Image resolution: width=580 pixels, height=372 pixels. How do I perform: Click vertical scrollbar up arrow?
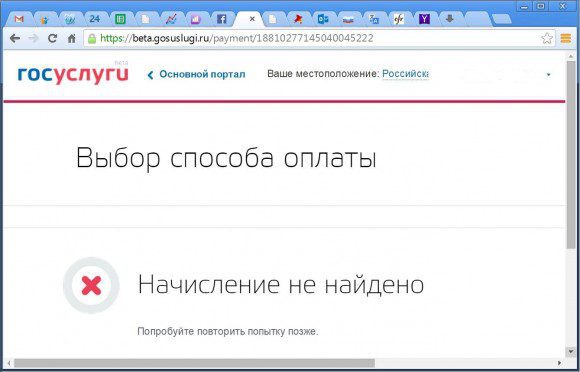(x=571, y=56)
